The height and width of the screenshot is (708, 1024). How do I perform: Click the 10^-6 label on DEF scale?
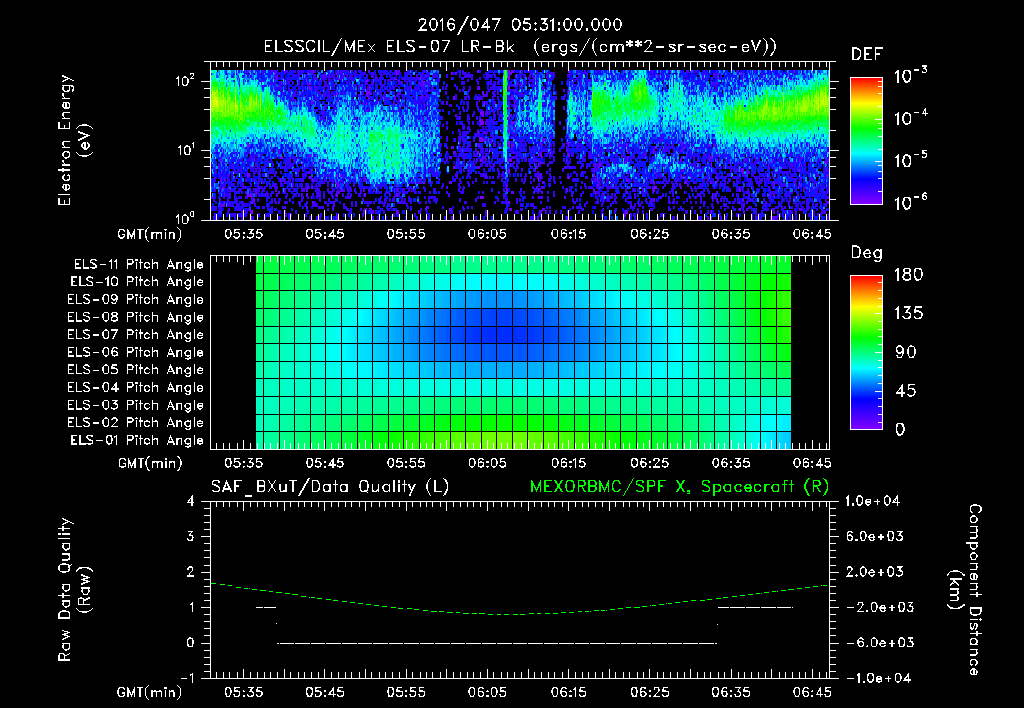click(x=910, y=202)
